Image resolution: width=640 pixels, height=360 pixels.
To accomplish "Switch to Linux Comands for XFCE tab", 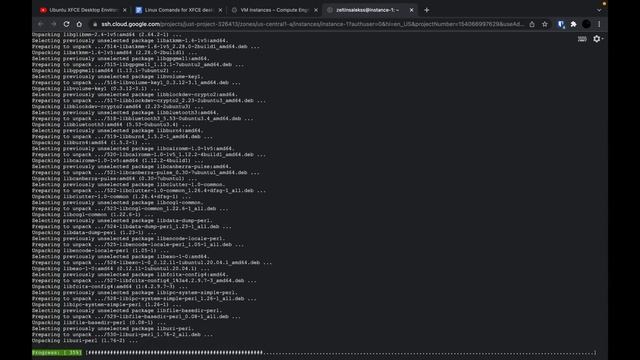I will 178,10.
